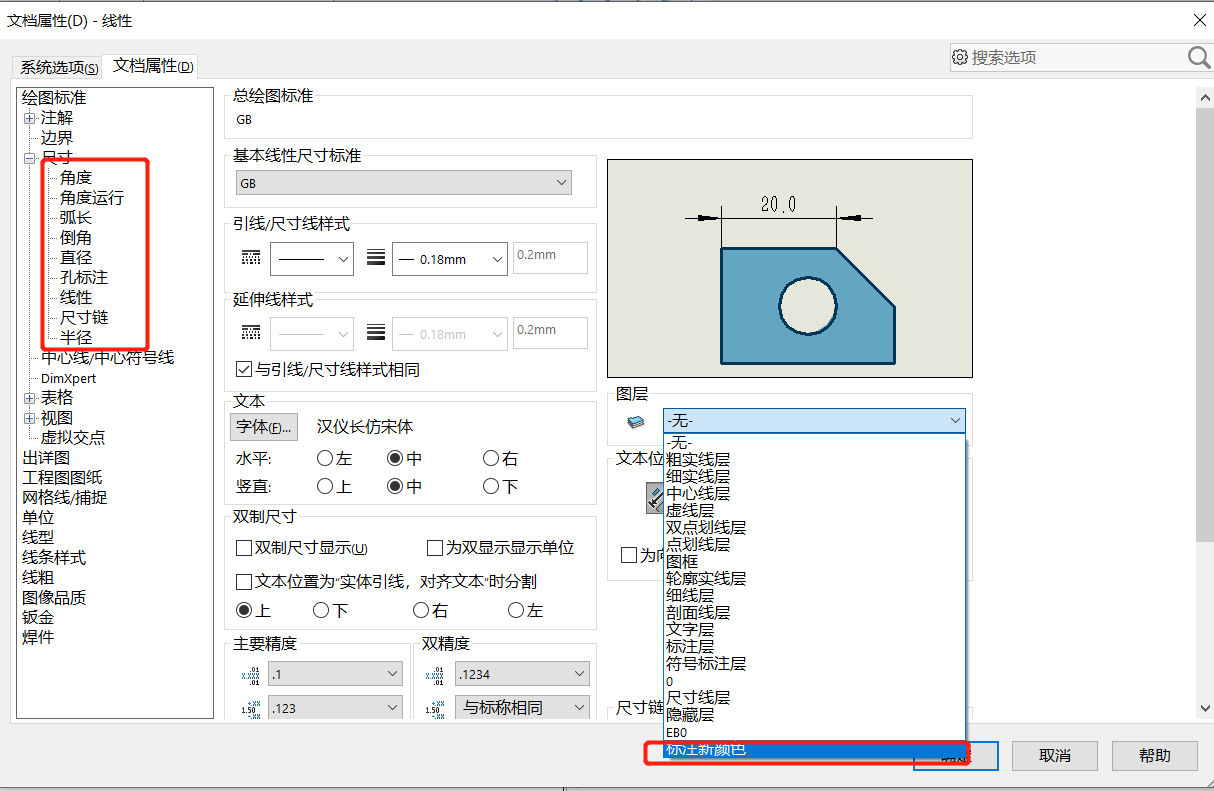Collapse the 尺寸 tree node
Viewport: 1214px width, 791px height.
pos(30,158)
